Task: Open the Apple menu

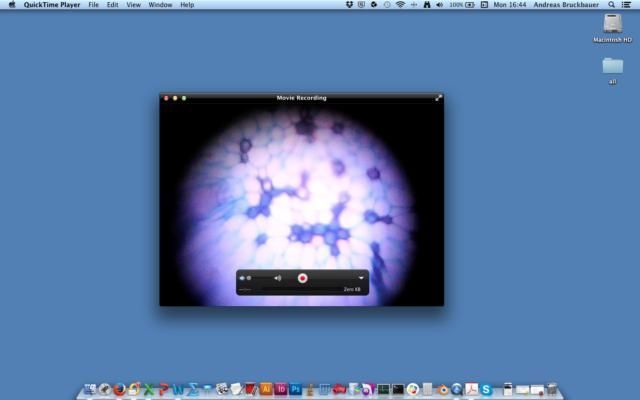Action: [x=12, y=5]
